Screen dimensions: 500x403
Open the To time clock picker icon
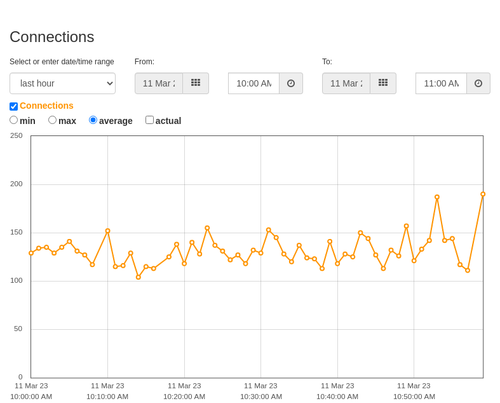[x=478, y=83]
